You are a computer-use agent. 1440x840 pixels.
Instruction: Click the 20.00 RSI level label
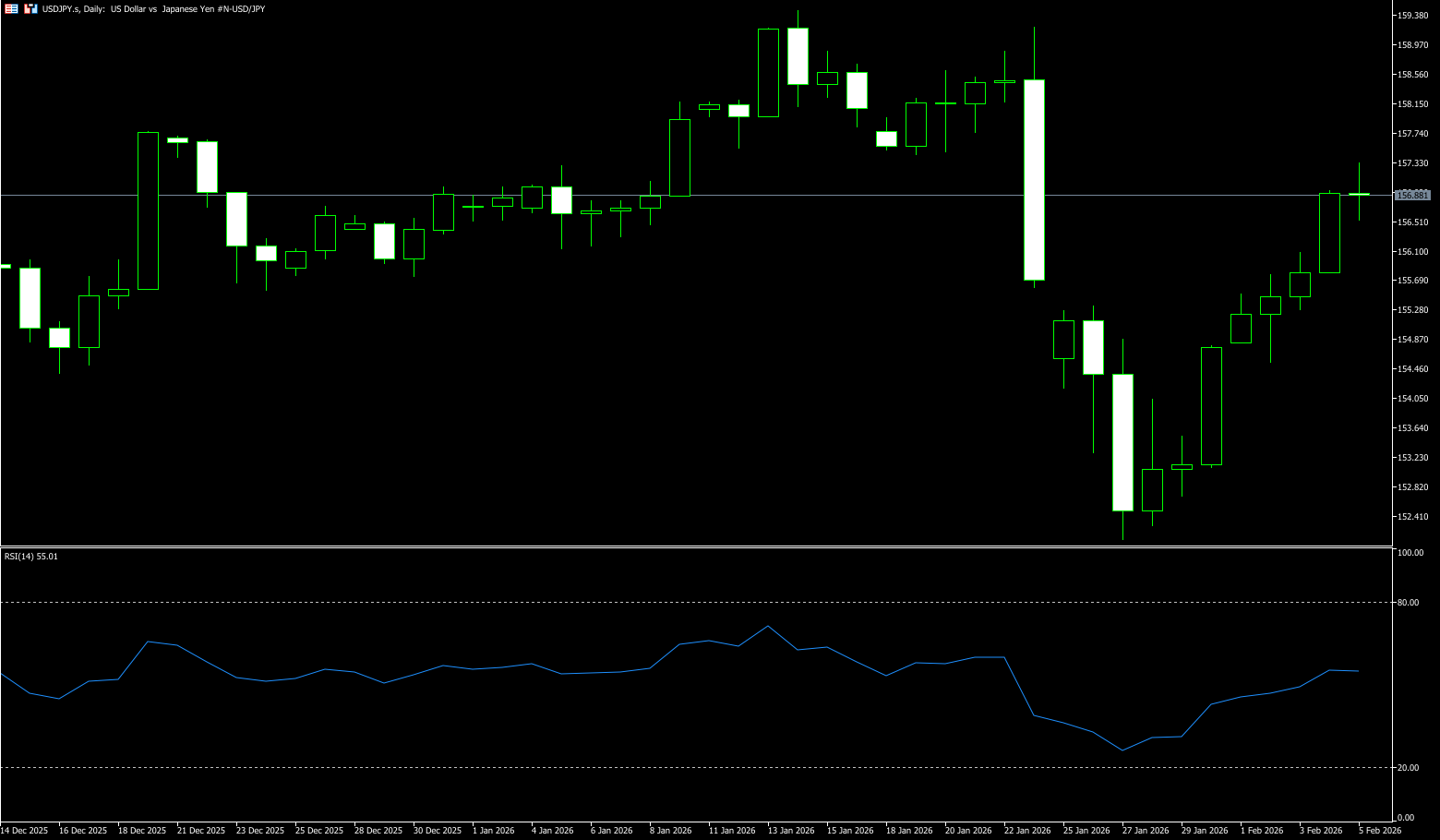pos(1409,768)
